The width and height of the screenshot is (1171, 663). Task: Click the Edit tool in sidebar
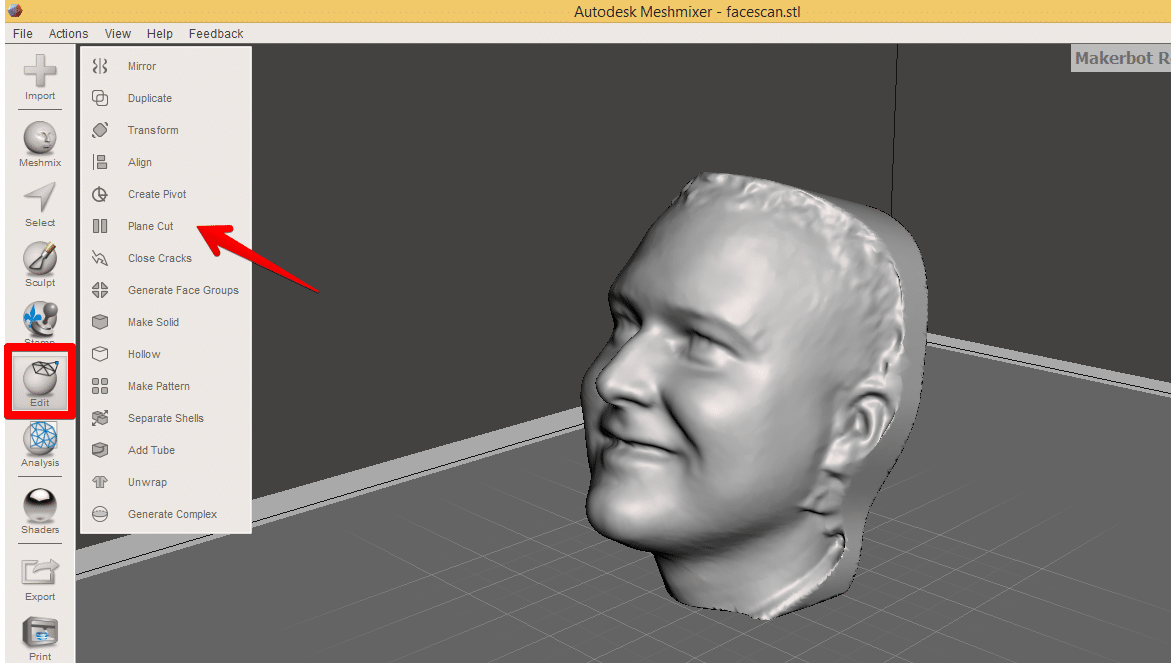[x=40, y=382]
